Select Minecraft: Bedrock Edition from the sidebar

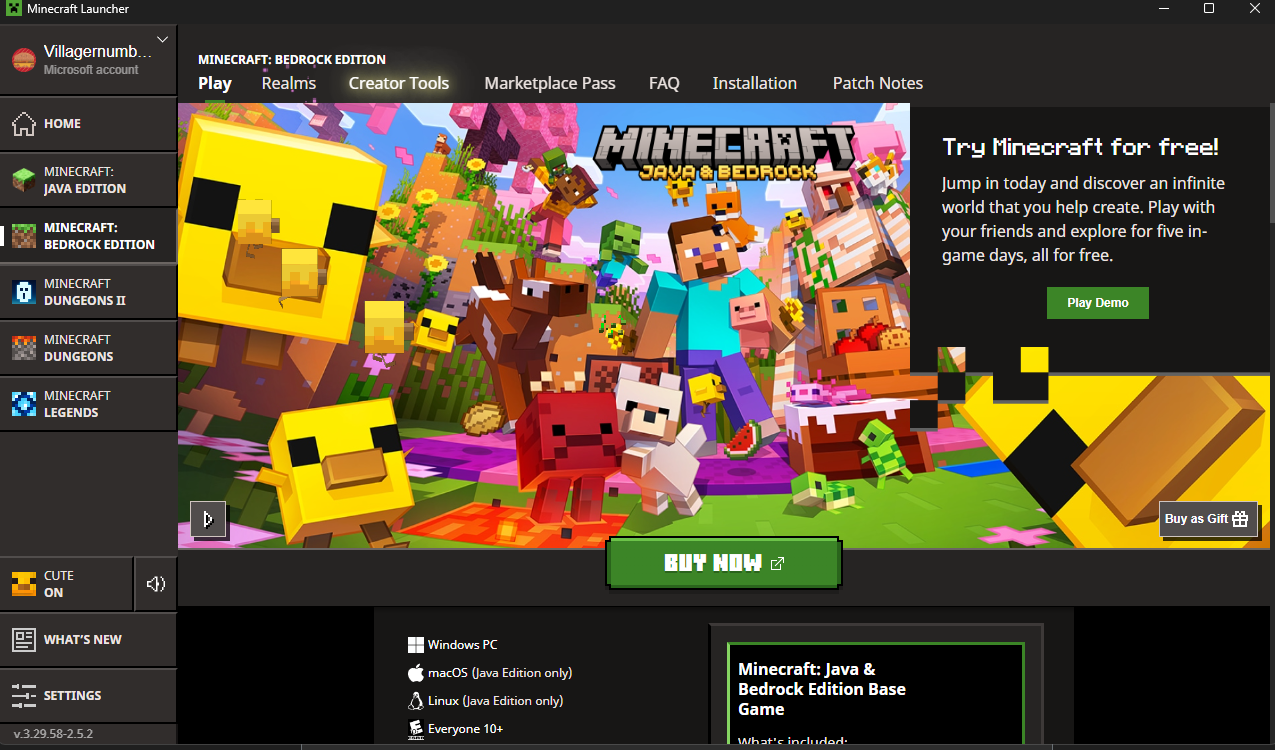coord(88,236)
